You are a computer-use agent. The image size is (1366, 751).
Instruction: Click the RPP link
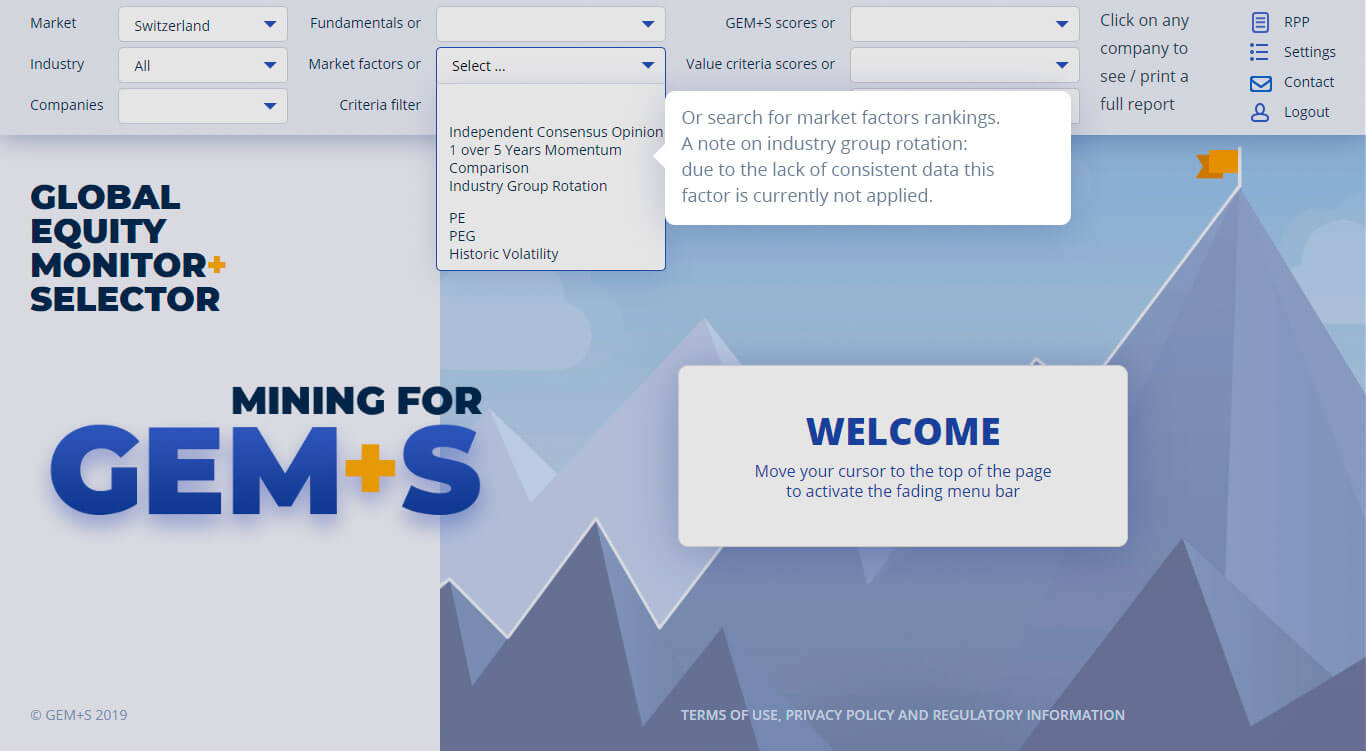[1296, 22]
